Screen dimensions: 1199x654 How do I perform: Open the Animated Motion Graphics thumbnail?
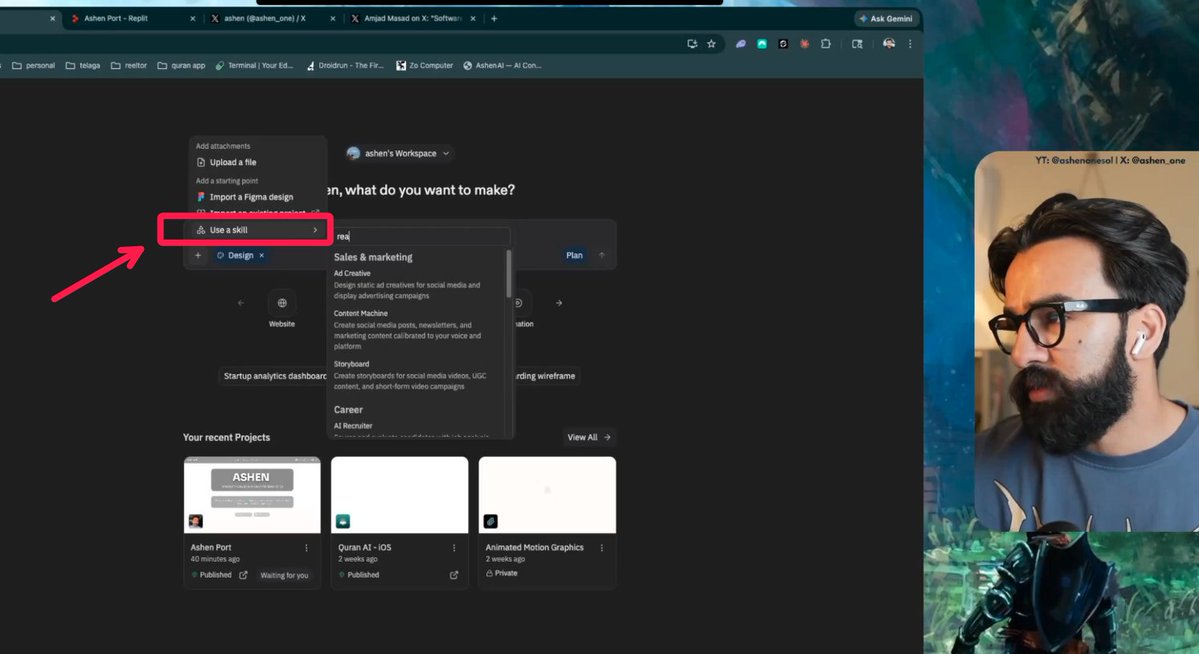click(548, 495)
